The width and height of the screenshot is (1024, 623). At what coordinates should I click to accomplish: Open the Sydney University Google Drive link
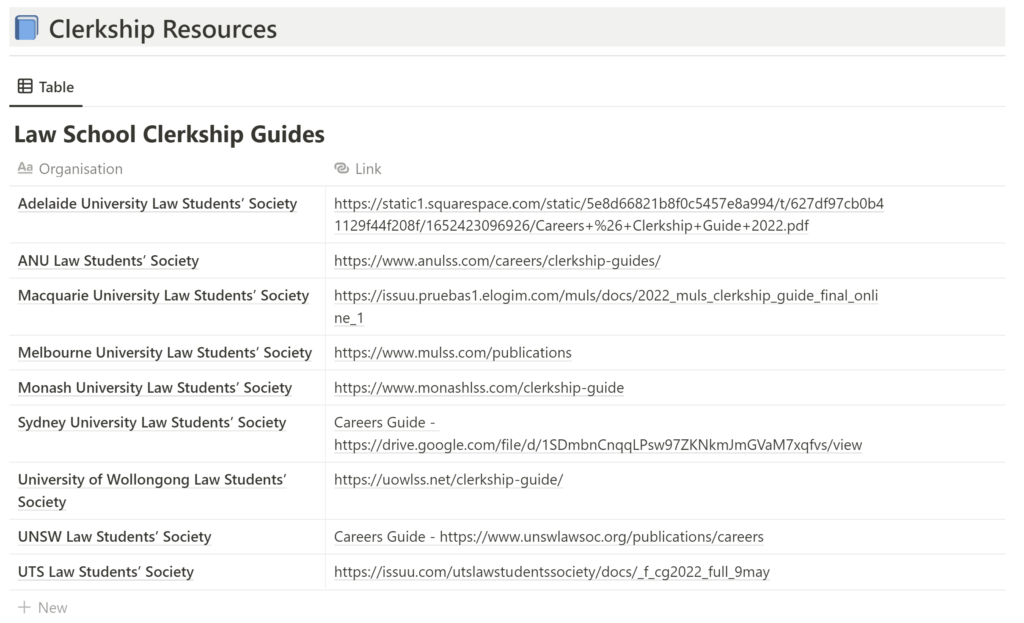click(x=598, y=445)
